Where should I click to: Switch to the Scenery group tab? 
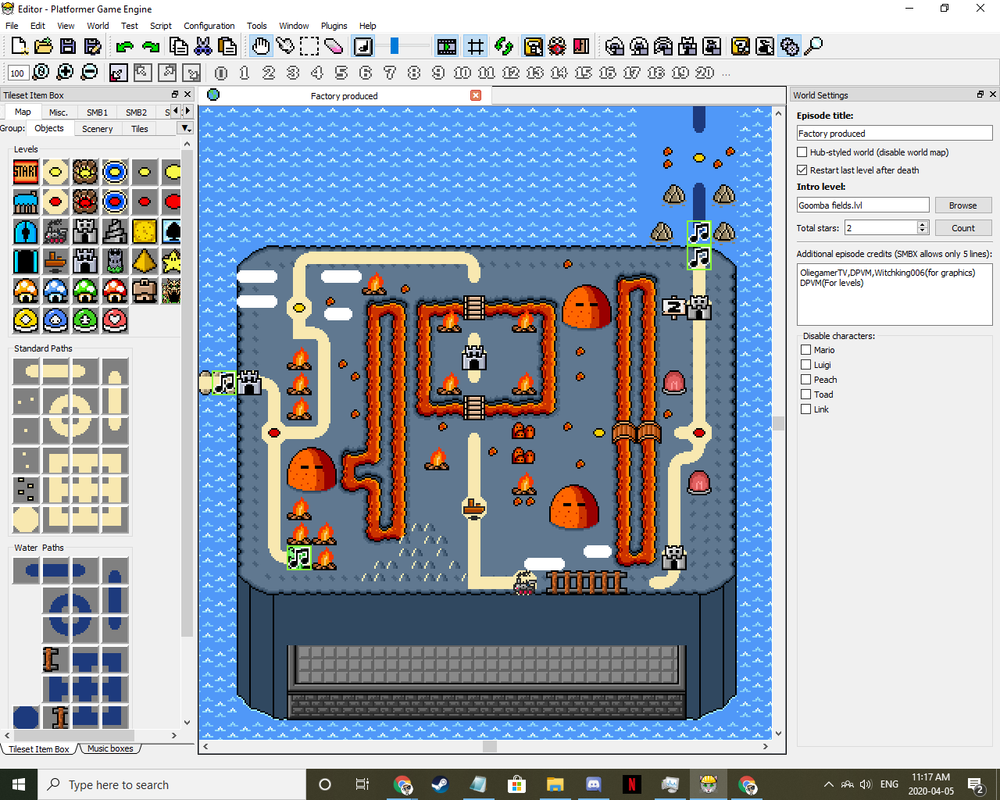pyautogui.click(x=97, y=129)
